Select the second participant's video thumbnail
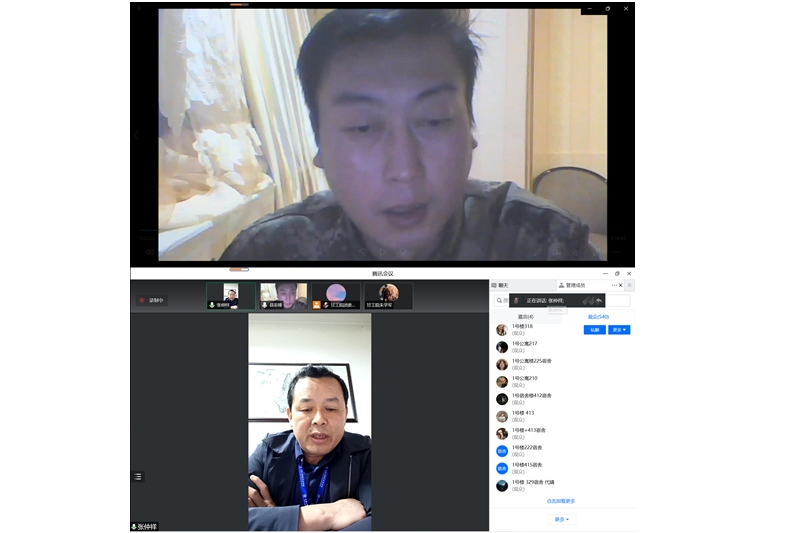This screenshot has height=533, width=800. coord(283,296)
